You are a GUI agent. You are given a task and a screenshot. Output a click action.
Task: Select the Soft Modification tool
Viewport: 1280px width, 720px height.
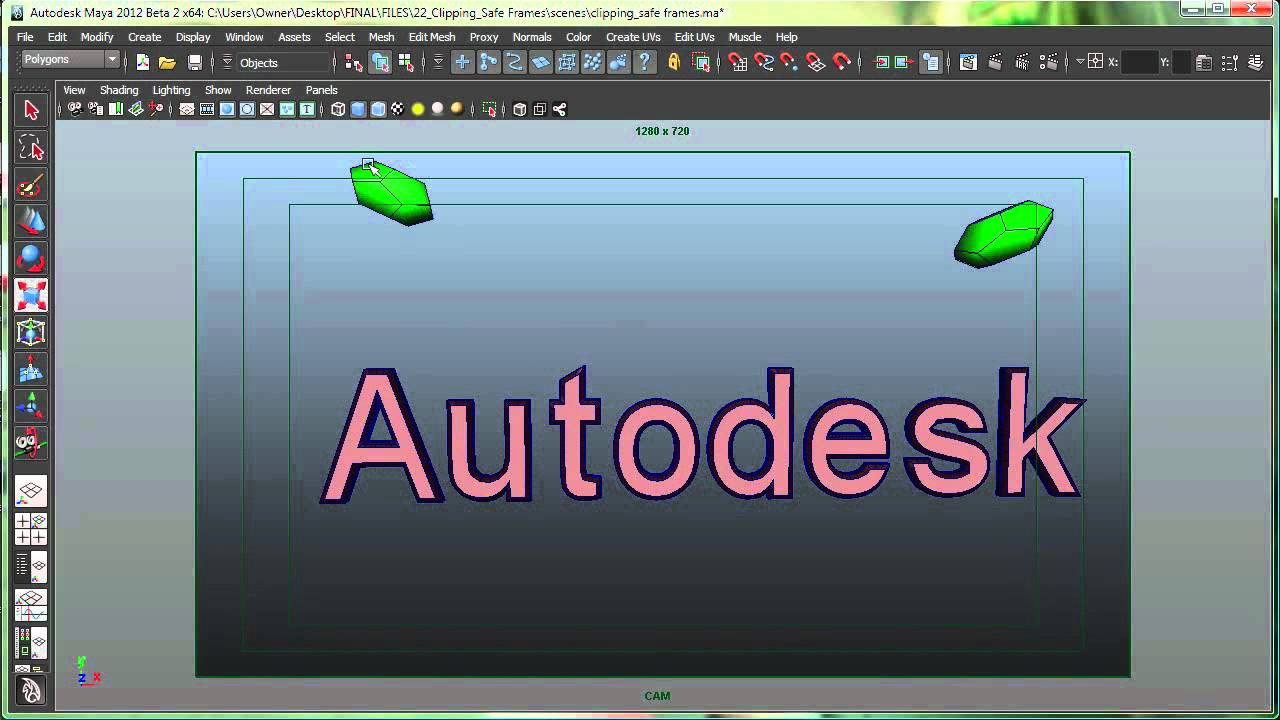(31, 369)
